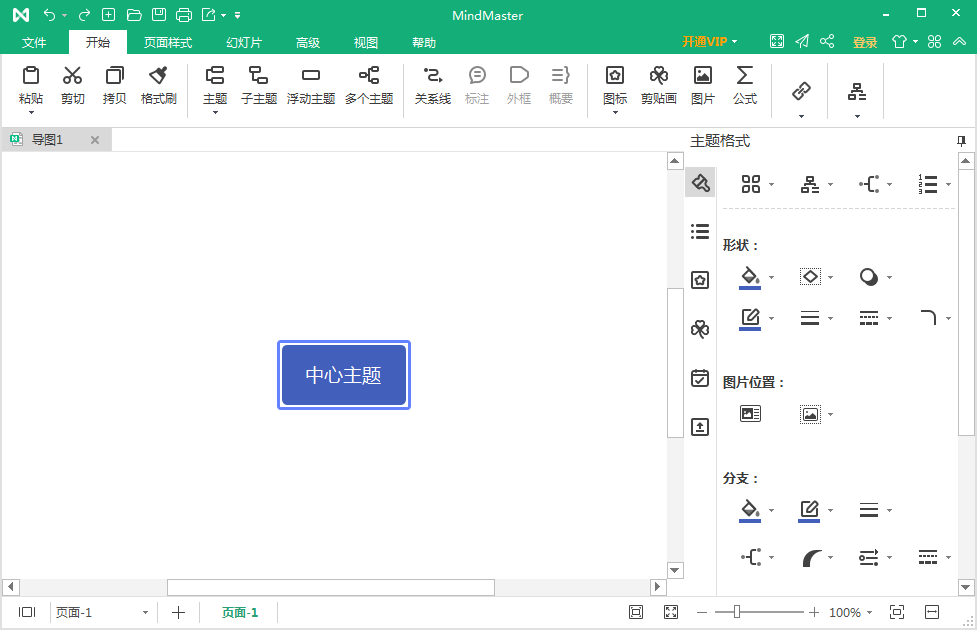
Task: Toggle the pin on 主题格式 panel
Action: pos(961,141)
